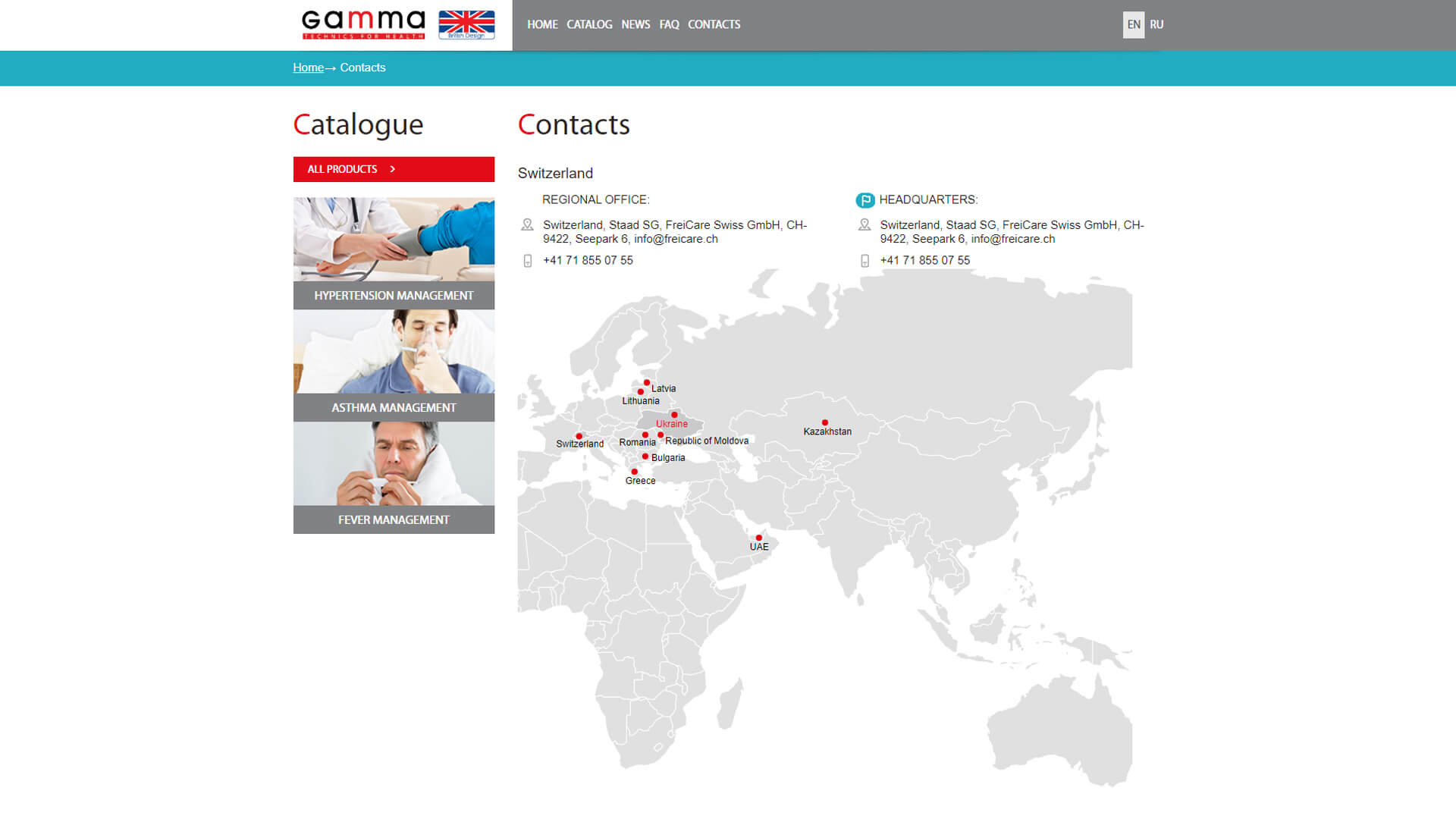
Task: Click the headquarters phone icon
Action: coord(864,261)
